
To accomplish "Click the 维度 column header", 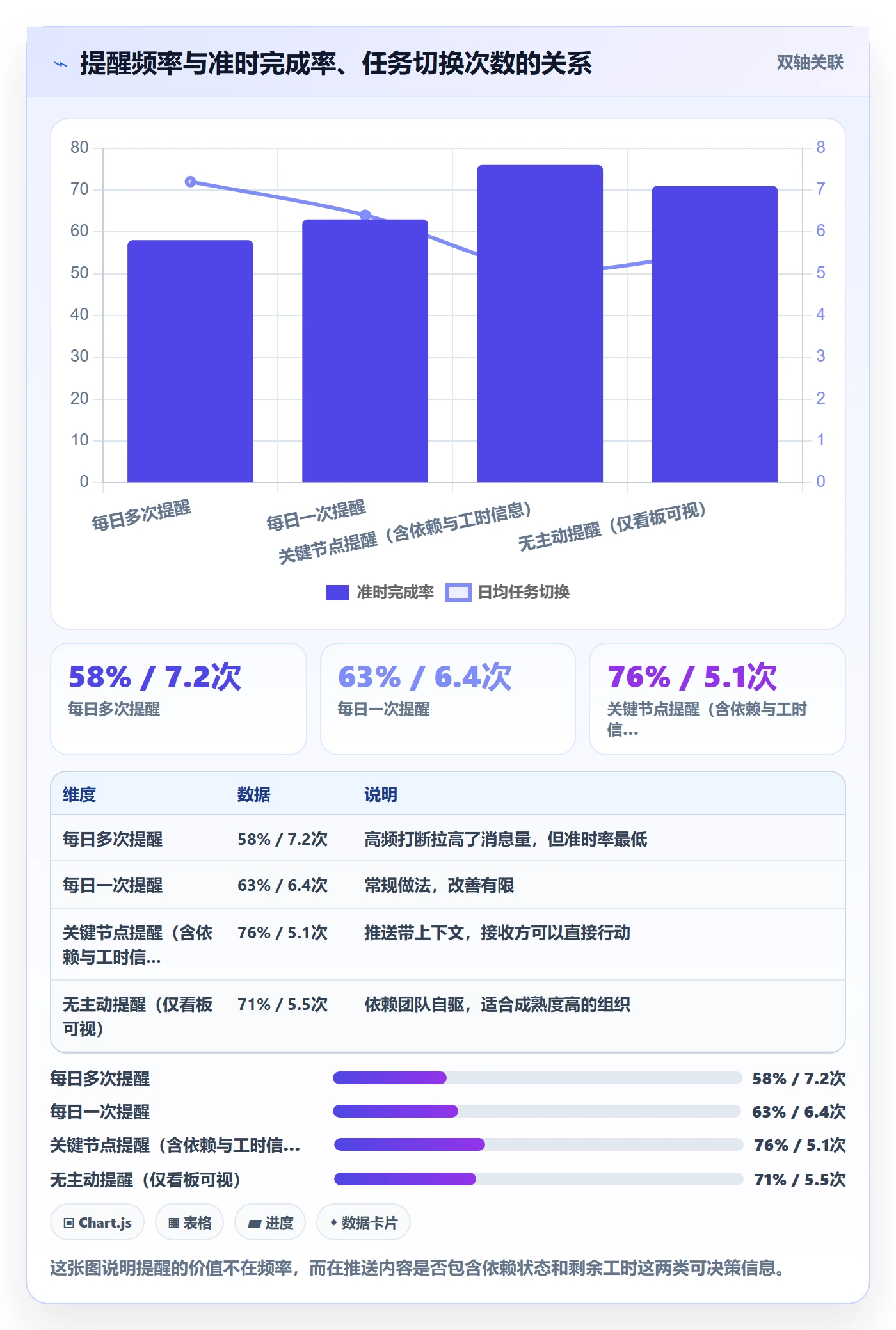I will [x=79, y=794].
